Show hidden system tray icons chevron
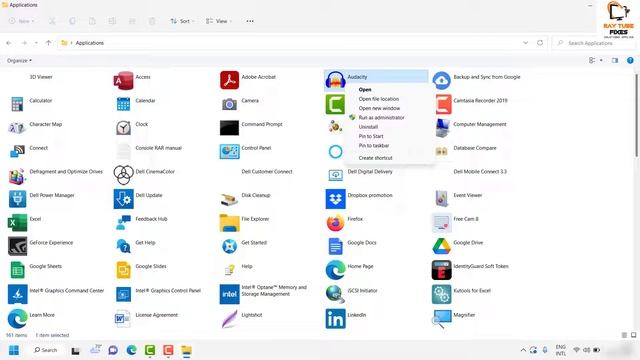The height and width of the screenshot is (360, 640). (x=522, y=350)
